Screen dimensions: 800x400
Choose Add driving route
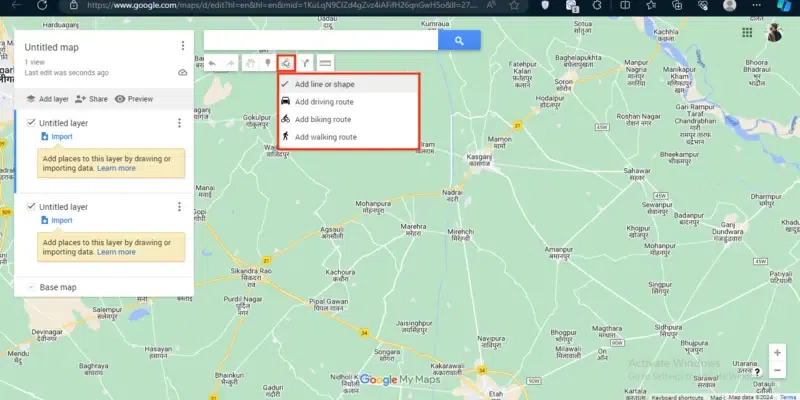pyautogui.click(x=348, y=102)
